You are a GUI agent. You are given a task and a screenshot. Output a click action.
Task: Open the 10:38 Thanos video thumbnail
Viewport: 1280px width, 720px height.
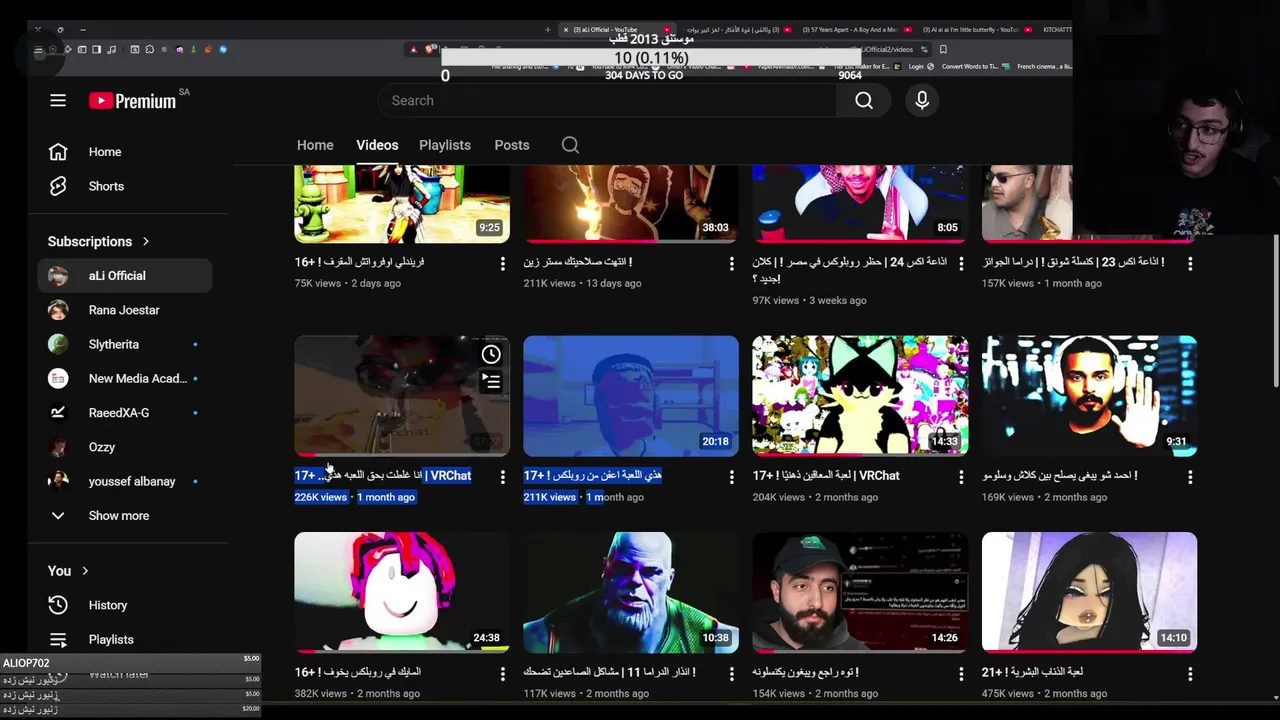pos(631,592)
